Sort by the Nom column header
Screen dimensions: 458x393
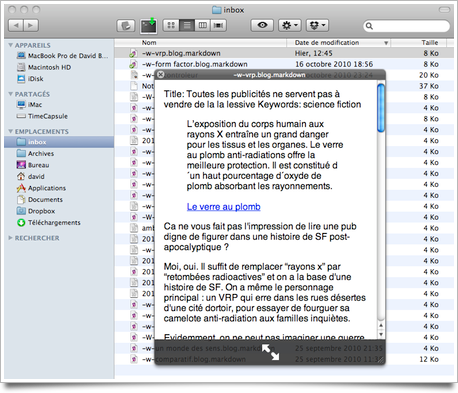[201, 43]
